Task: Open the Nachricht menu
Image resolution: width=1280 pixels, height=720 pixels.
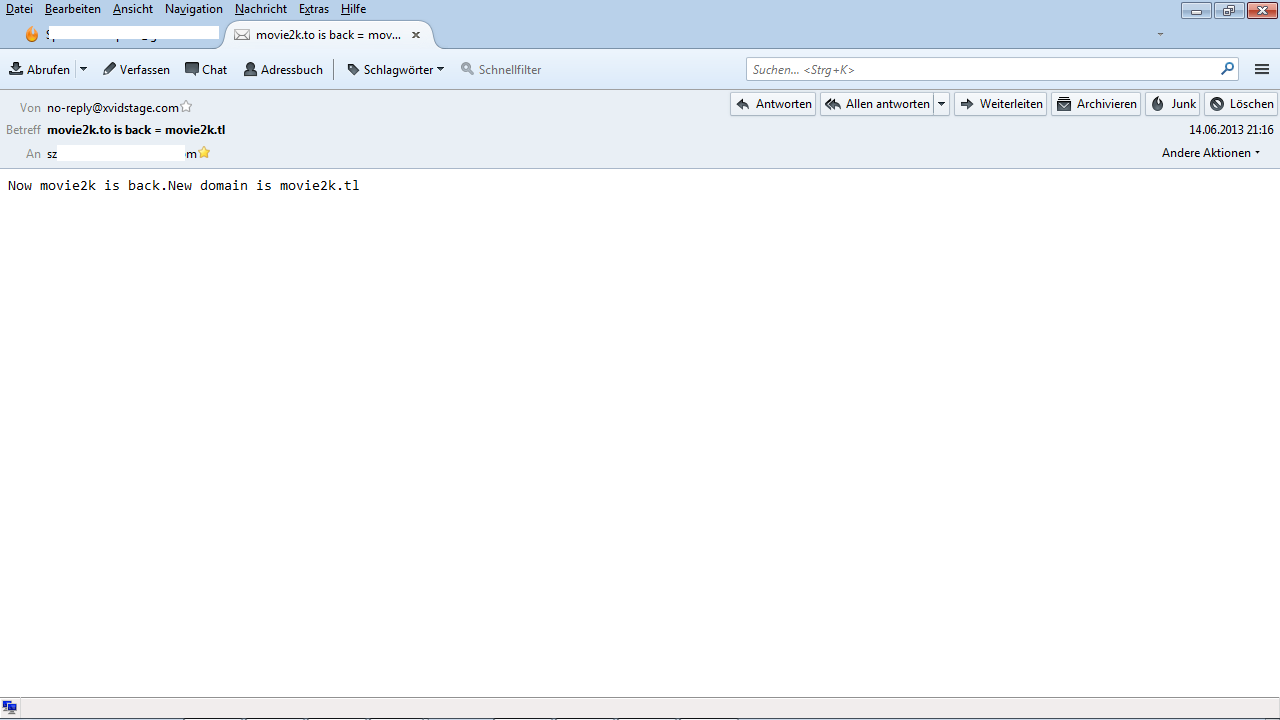Action: 261,9
